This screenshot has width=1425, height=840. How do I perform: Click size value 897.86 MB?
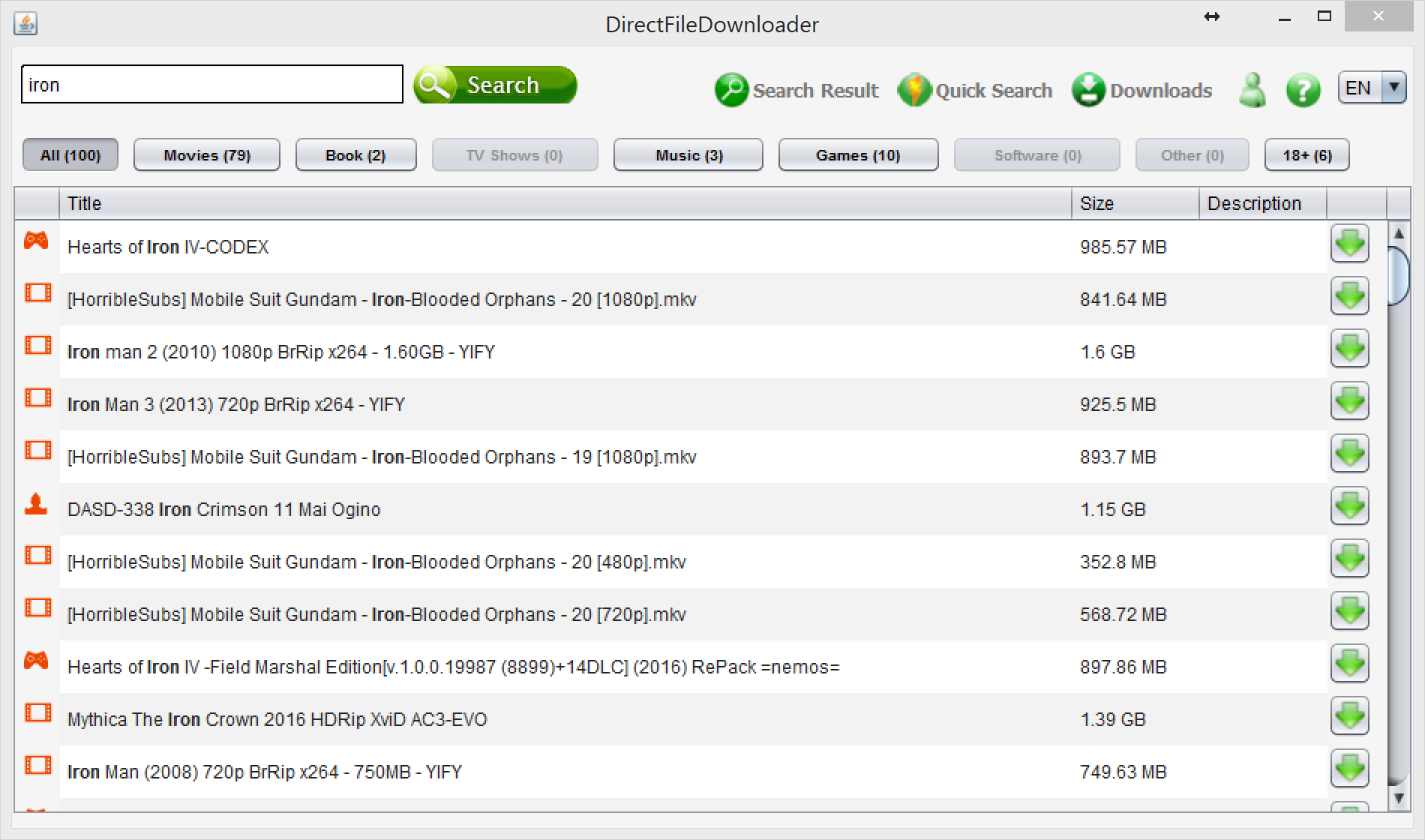click(1123, 667)
